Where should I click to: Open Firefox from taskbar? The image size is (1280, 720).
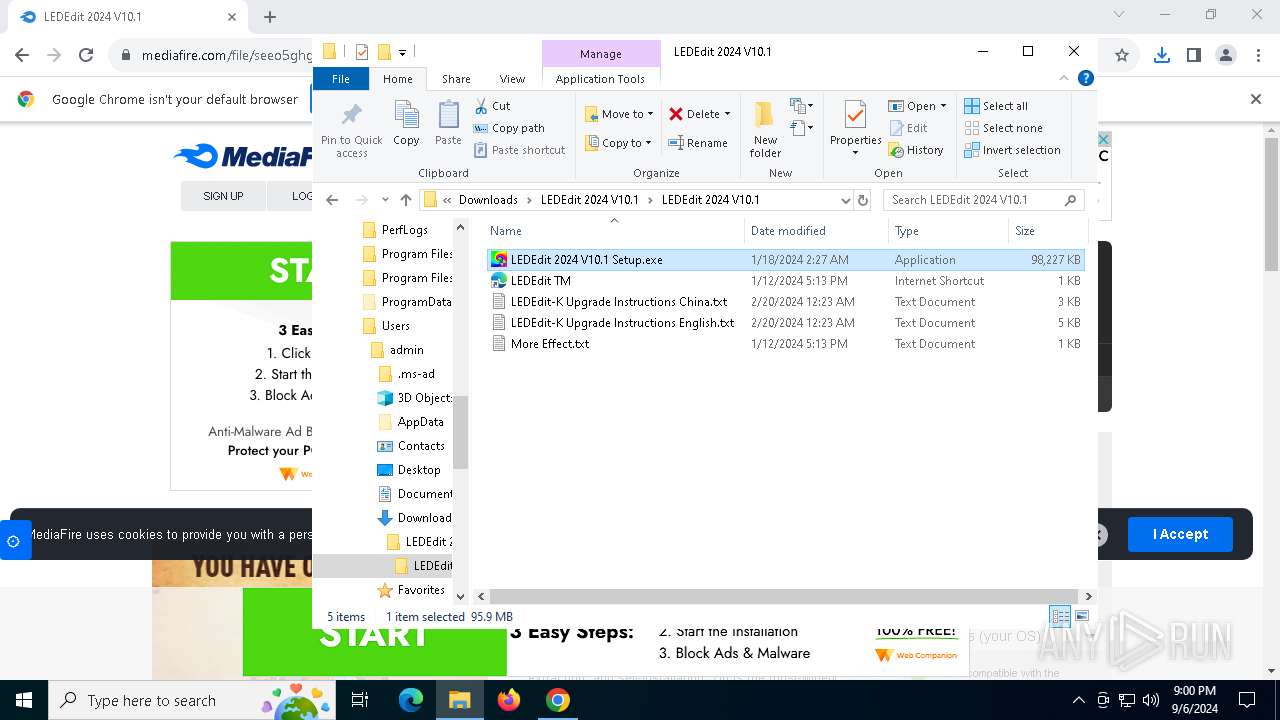tap(509, 700)
